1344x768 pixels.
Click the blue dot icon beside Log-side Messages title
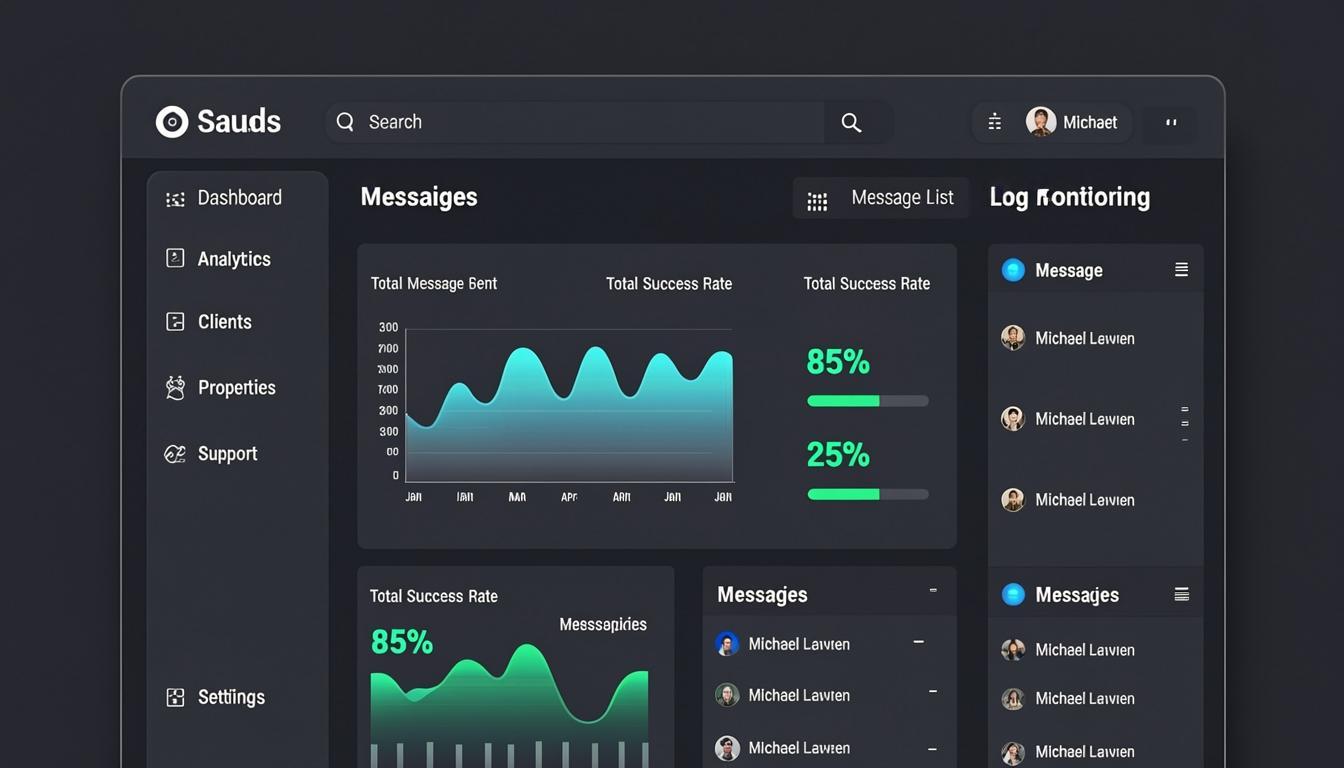pyautogui.click(x=1013, y=595)
